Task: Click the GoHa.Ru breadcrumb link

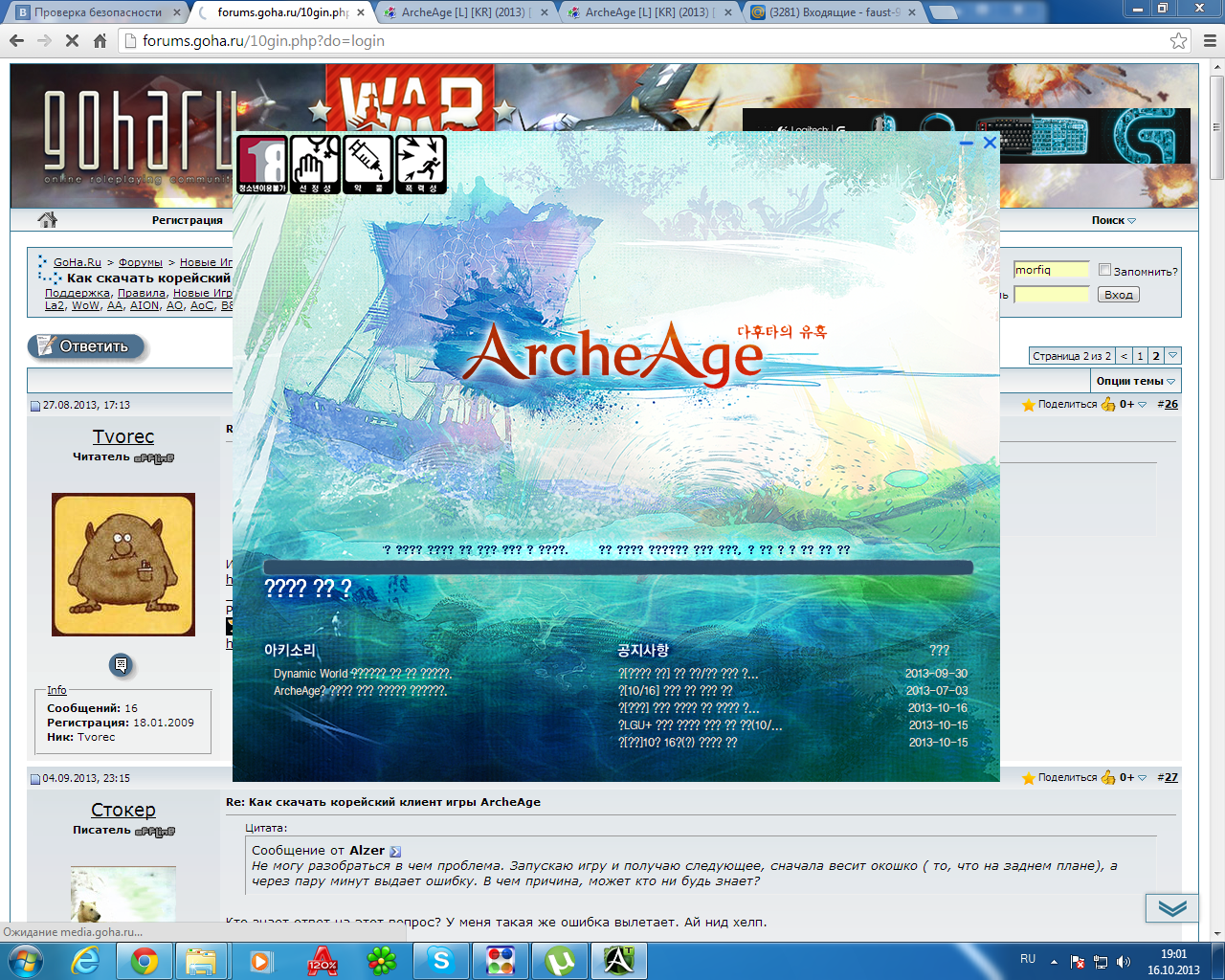Action: pos(78,262)
